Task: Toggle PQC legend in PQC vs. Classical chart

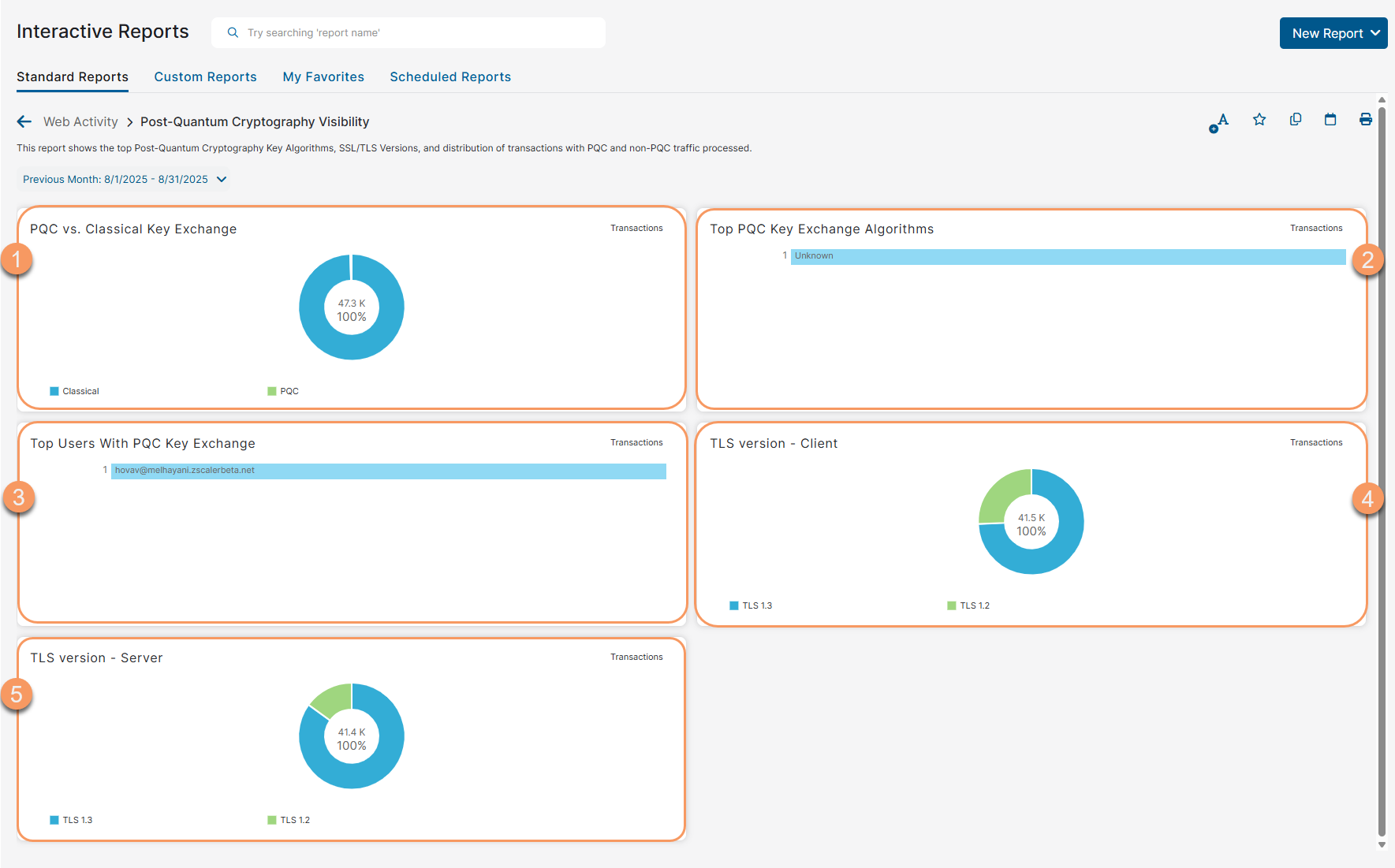Action: (x=283, y=391)
